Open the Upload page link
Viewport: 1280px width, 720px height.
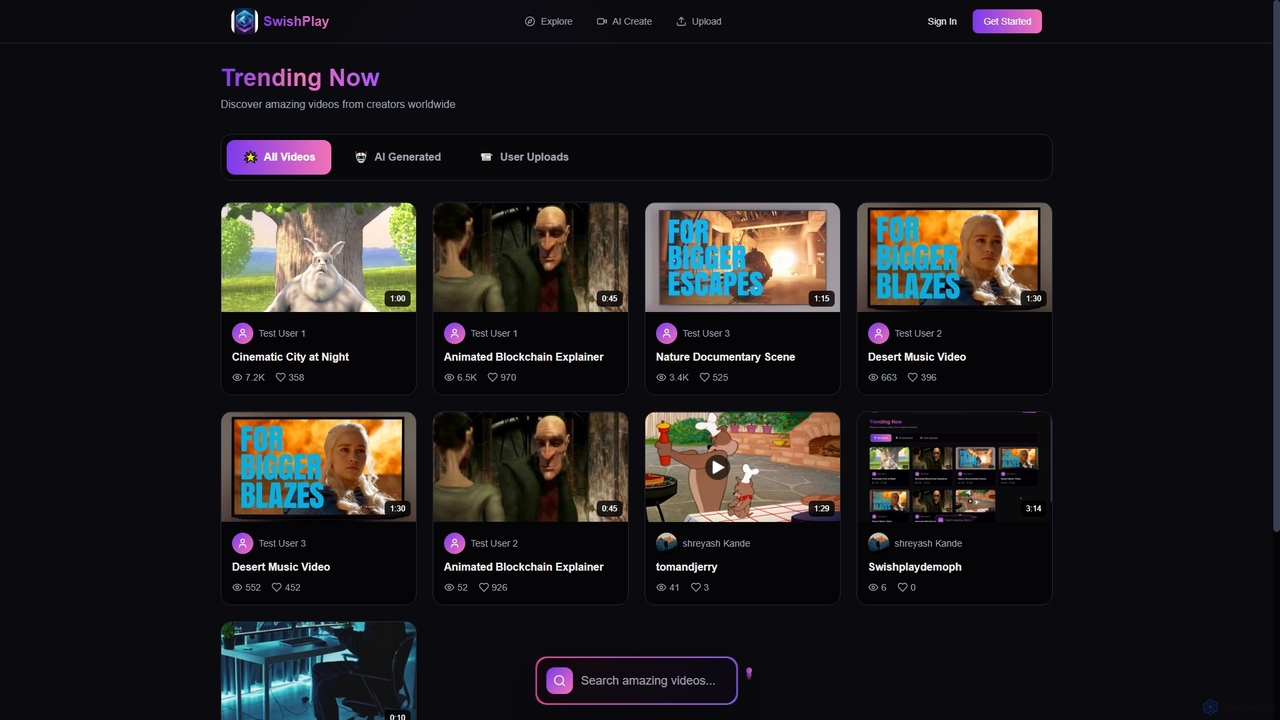click(699, 21)
